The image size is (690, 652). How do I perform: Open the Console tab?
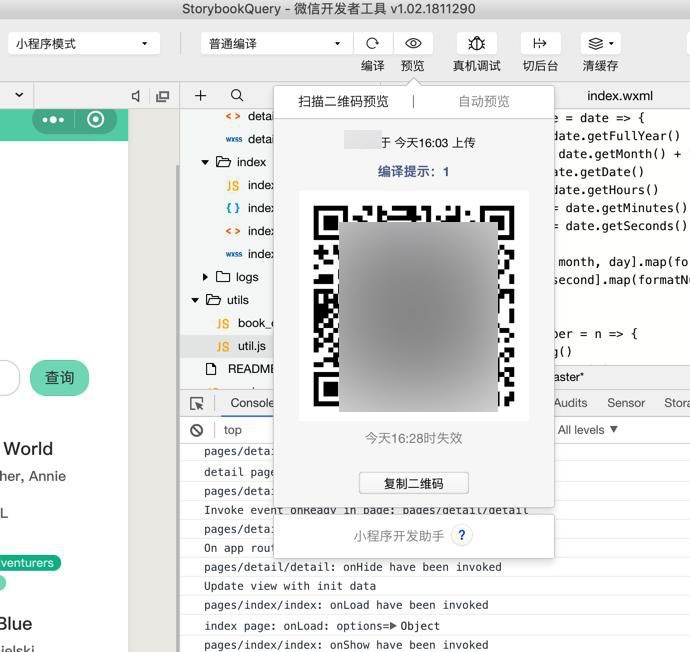pyautogui.click(x=251, y=403)
